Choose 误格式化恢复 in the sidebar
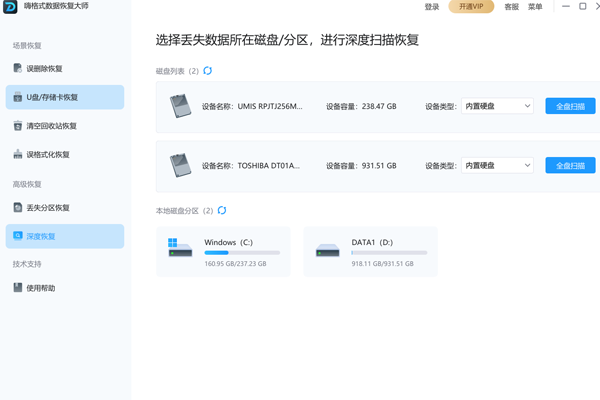Screen dimensions: 600x400 (x=65, y=155)
